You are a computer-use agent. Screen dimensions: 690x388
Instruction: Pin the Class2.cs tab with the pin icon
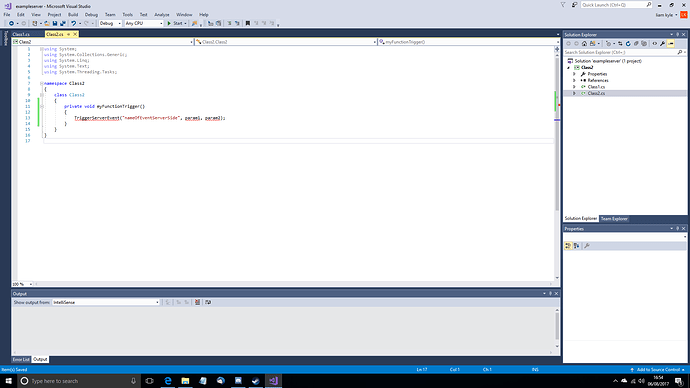(x=69, y=34)
